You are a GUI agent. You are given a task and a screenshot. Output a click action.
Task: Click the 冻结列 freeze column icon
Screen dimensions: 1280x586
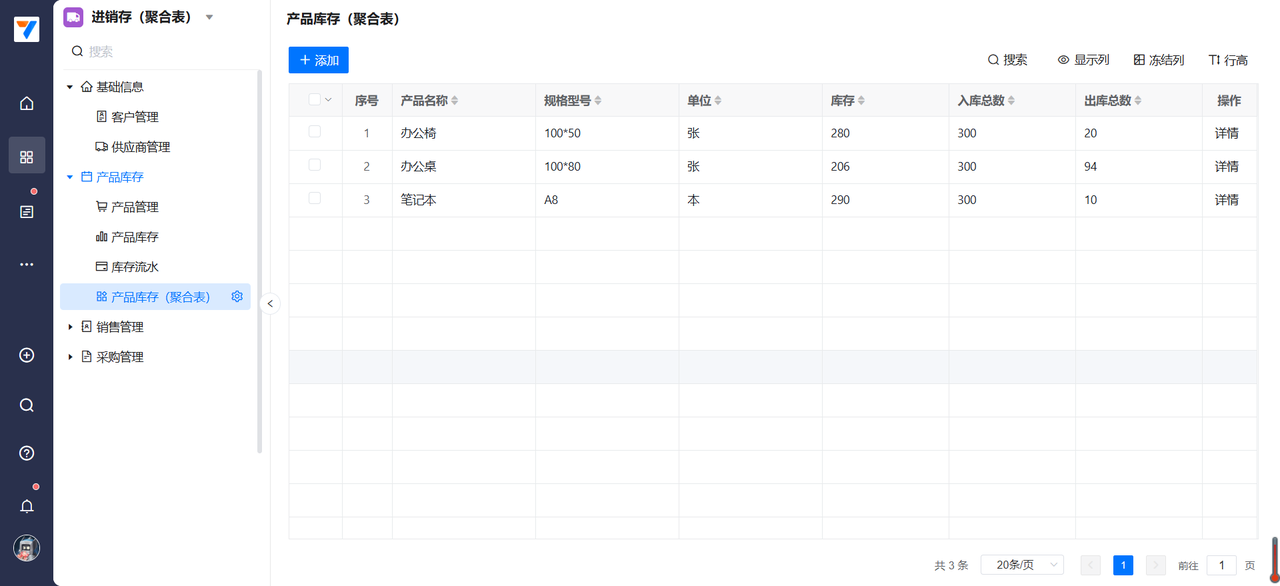(1158, 60)
